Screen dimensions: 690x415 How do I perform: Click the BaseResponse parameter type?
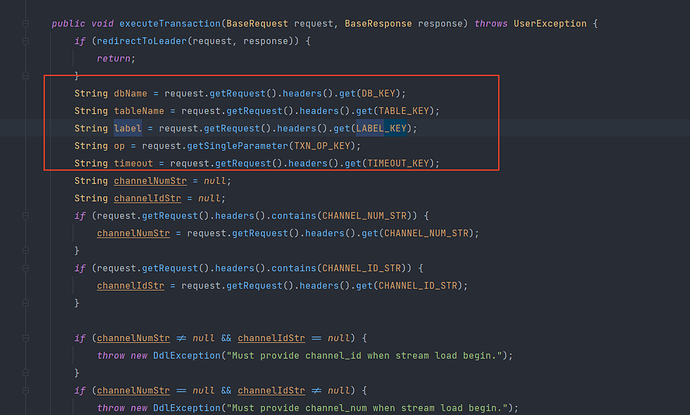pos(376,23)
